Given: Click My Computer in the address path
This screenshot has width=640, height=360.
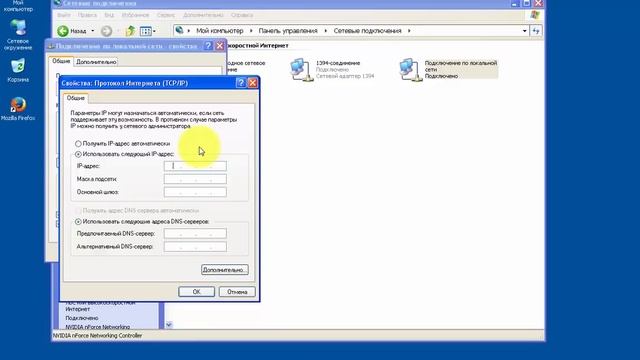Looking at the screenshot, I should tap(220, 31).
